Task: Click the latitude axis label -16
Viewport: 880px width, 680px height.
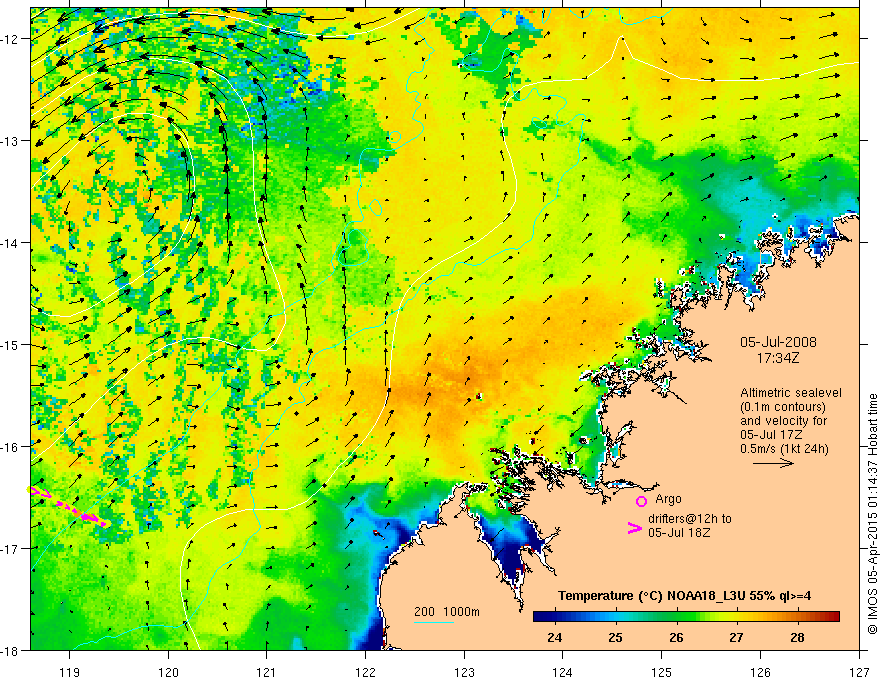Action: pyautogui.click(x=10, y=447)
